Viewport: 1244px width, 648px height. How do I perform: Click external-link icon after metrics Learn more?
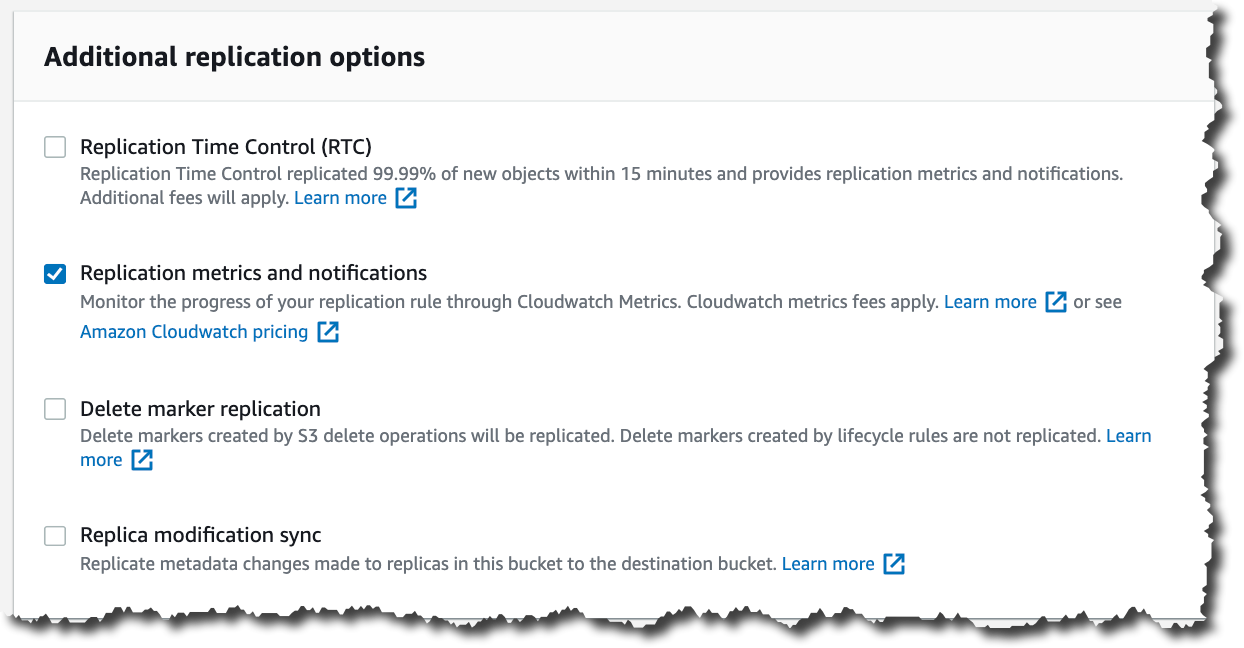1056,302
